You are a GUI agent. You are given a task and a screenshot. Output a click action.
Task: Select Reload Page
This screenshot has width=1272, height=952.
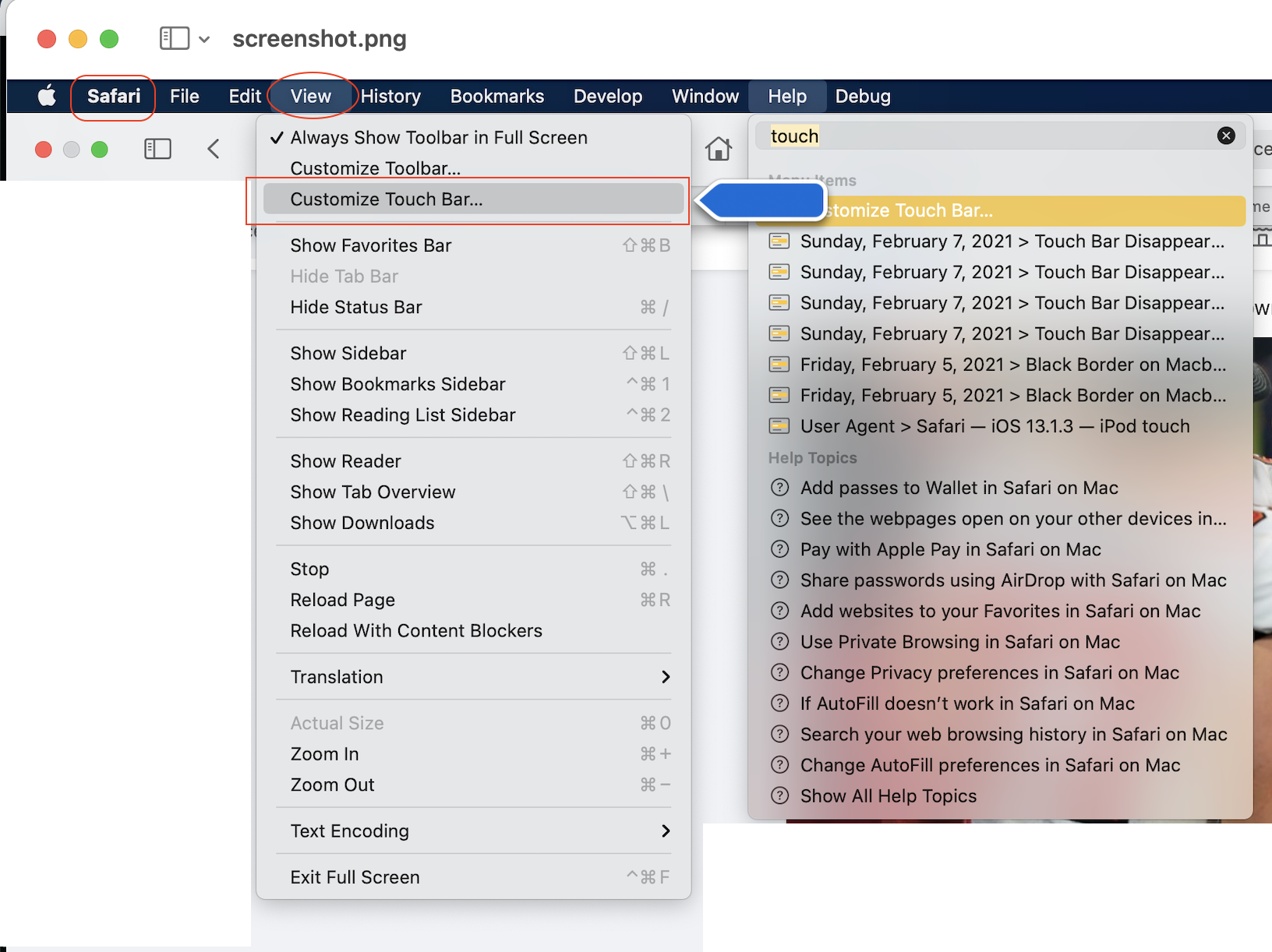473,600
